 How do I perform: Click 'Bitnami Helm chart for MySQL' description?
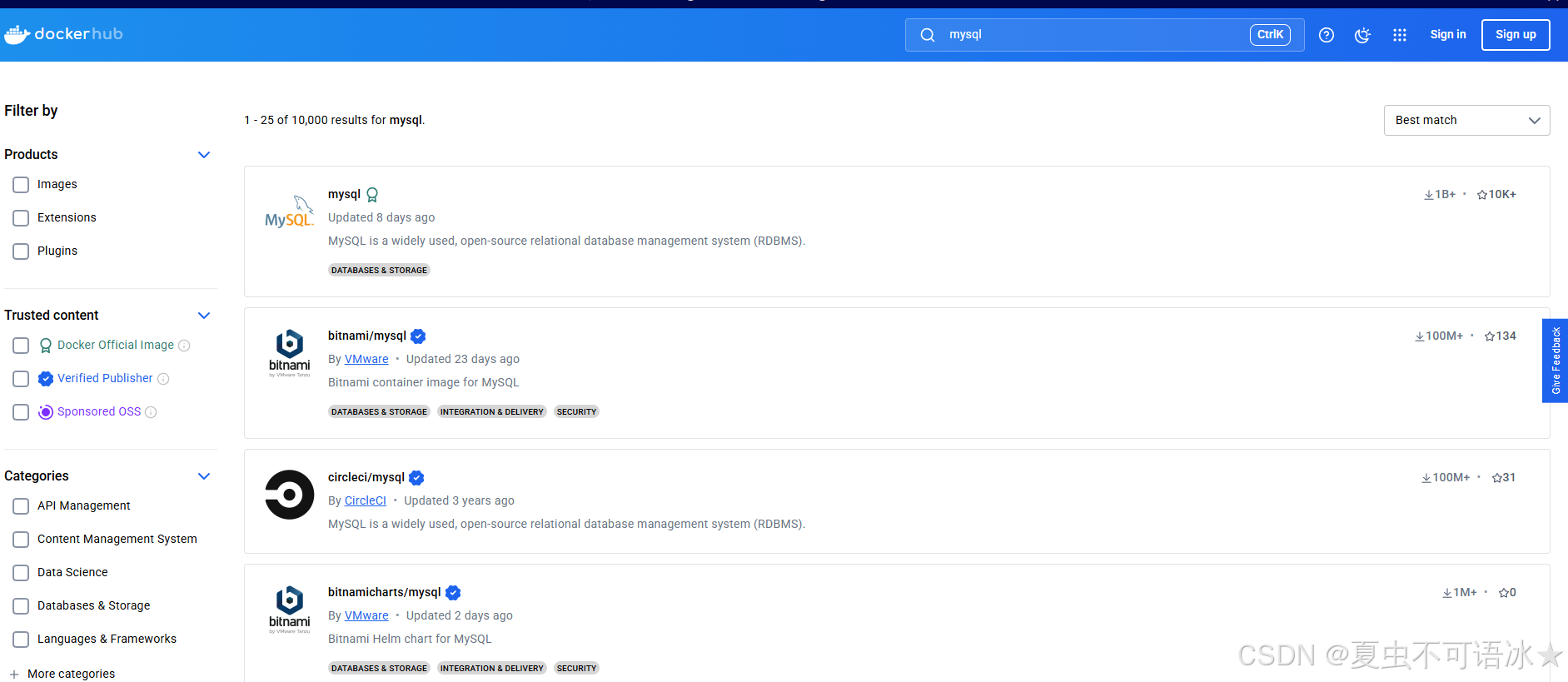tap(410, 640)
